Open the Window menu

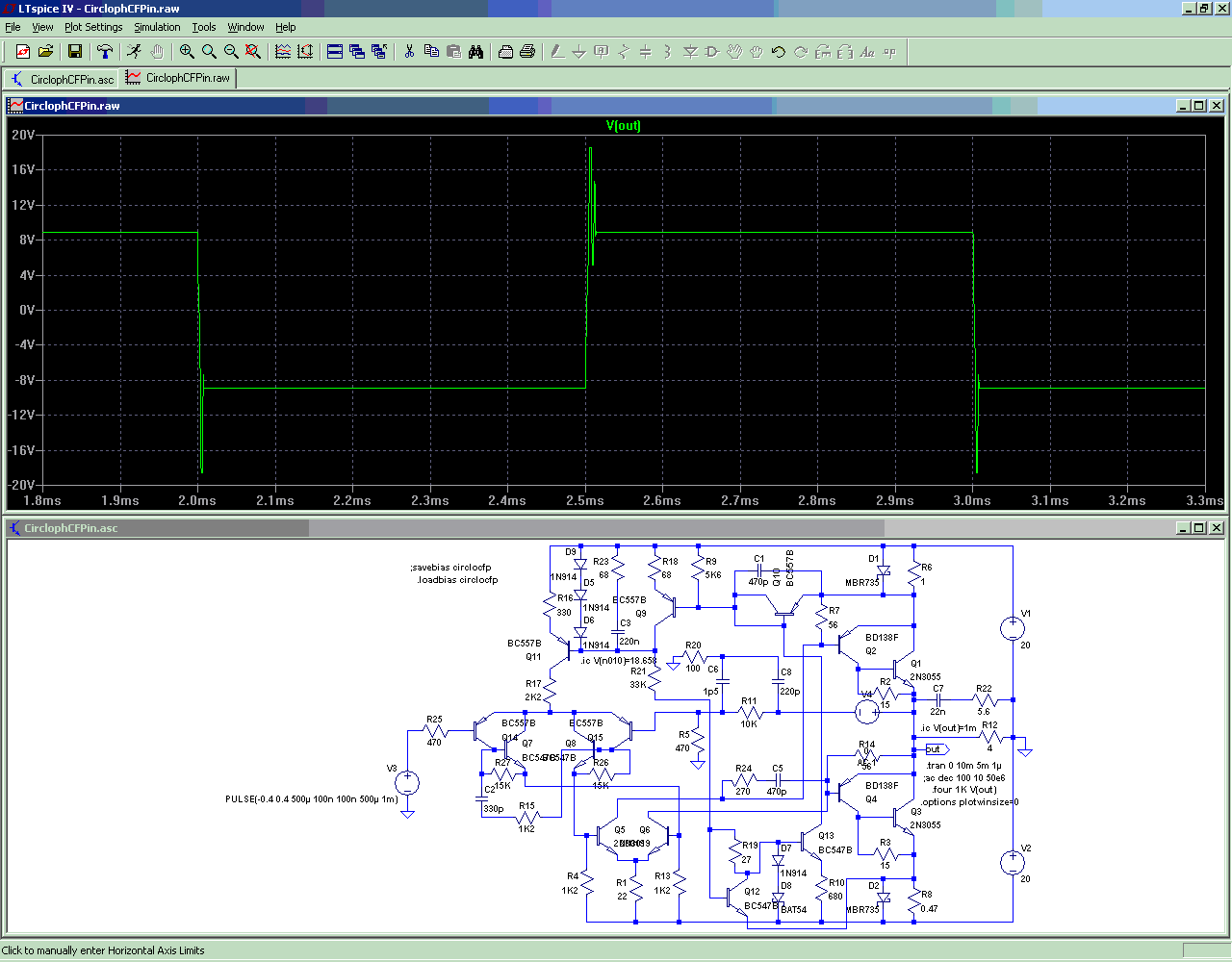click(245, 27)
